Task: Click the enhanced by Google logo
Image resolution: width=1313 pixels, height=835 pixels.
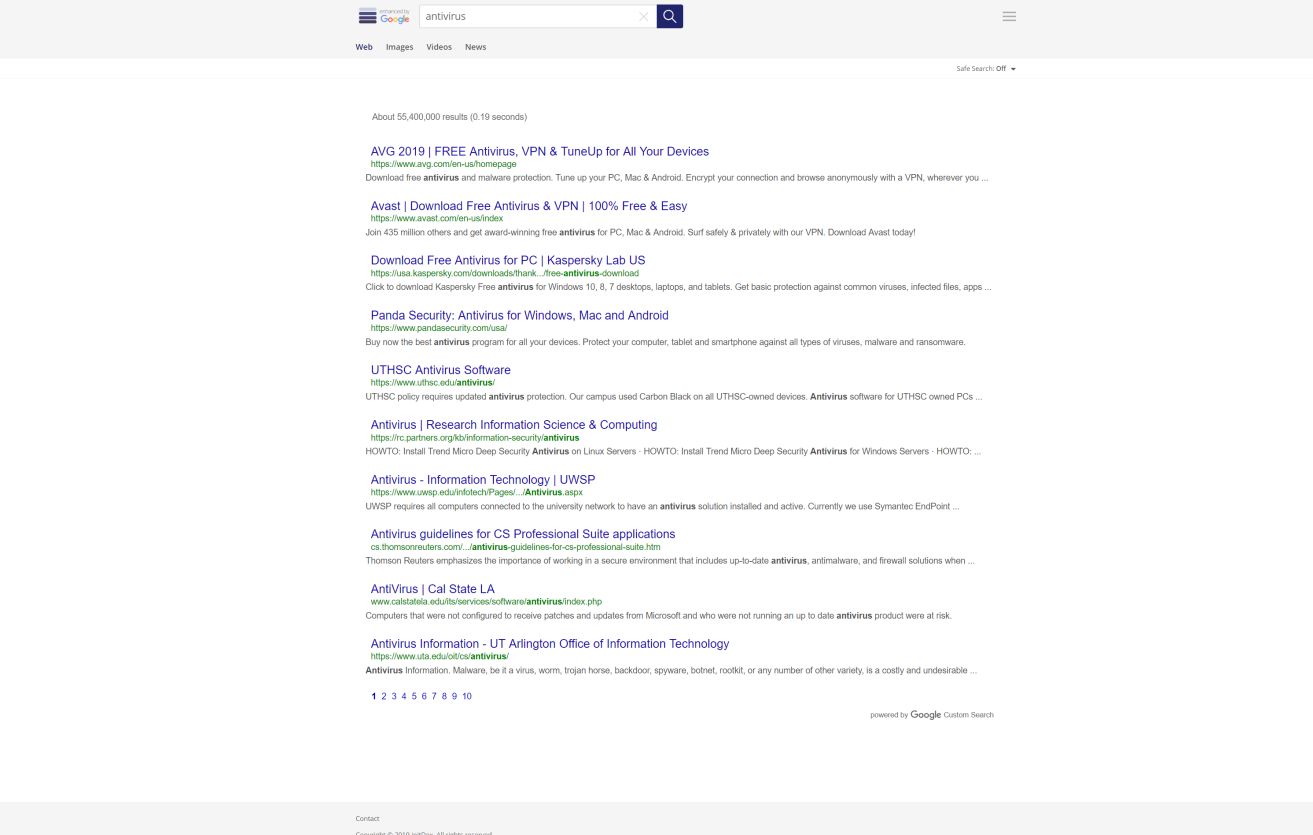Action: pos(384,16)
